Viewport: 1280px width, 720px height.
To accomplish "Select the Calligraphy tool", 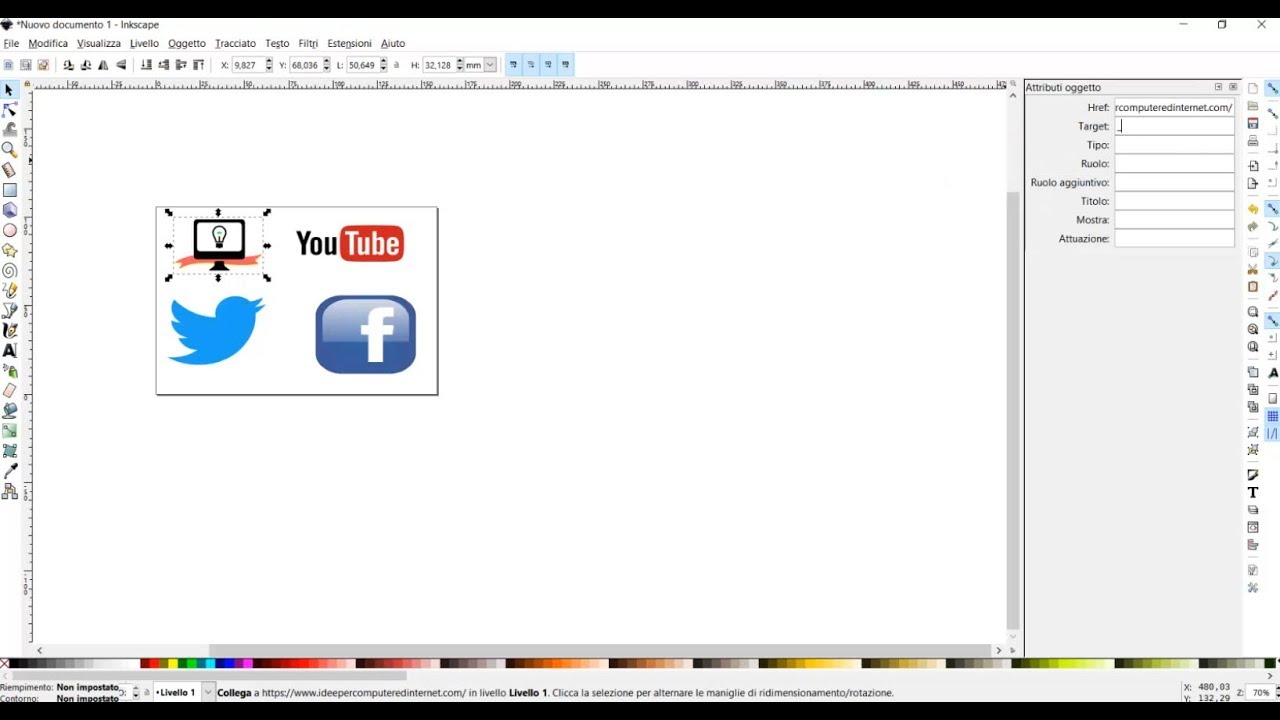I will (x=9, y=330).
